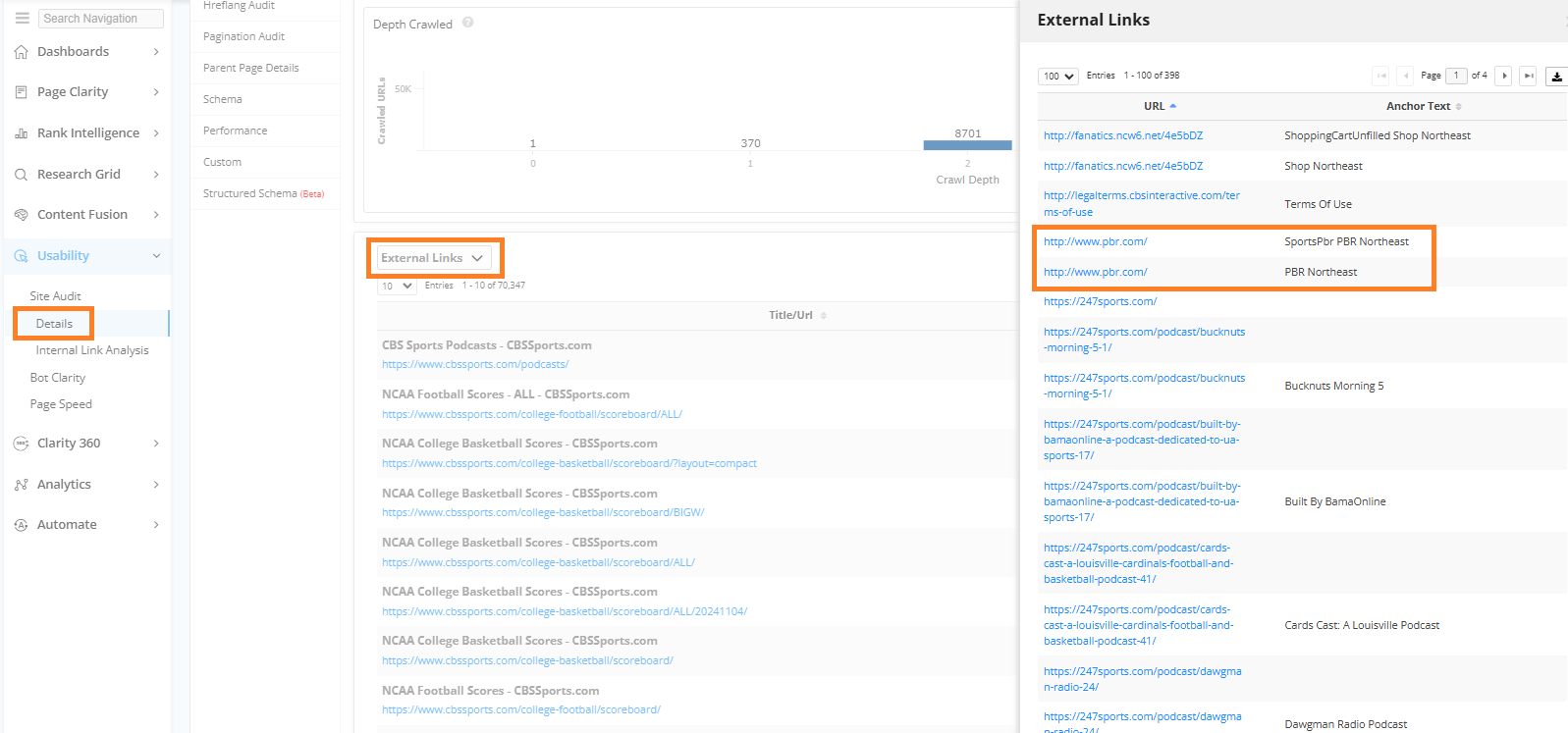
Task: Select Details under Usability
Action: [x=54, y=324]
